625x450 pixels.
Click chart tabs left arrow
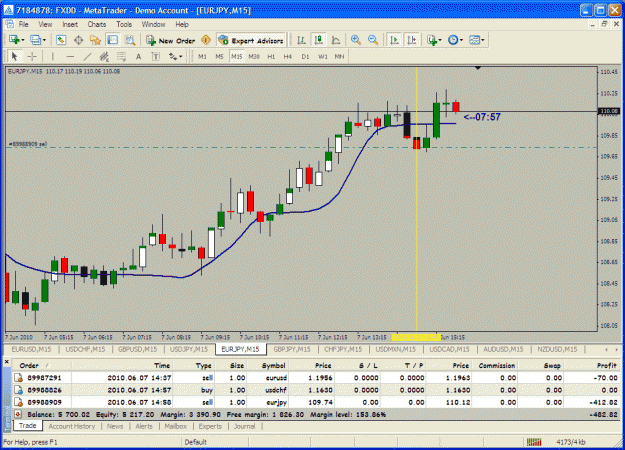point(607,350)
